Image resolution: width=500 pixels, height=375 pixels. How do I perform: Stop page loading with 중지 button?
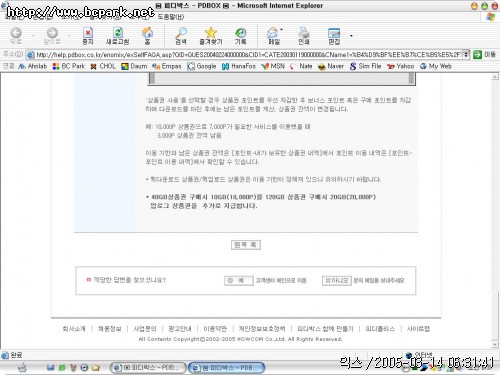click(x=88, y=36)
